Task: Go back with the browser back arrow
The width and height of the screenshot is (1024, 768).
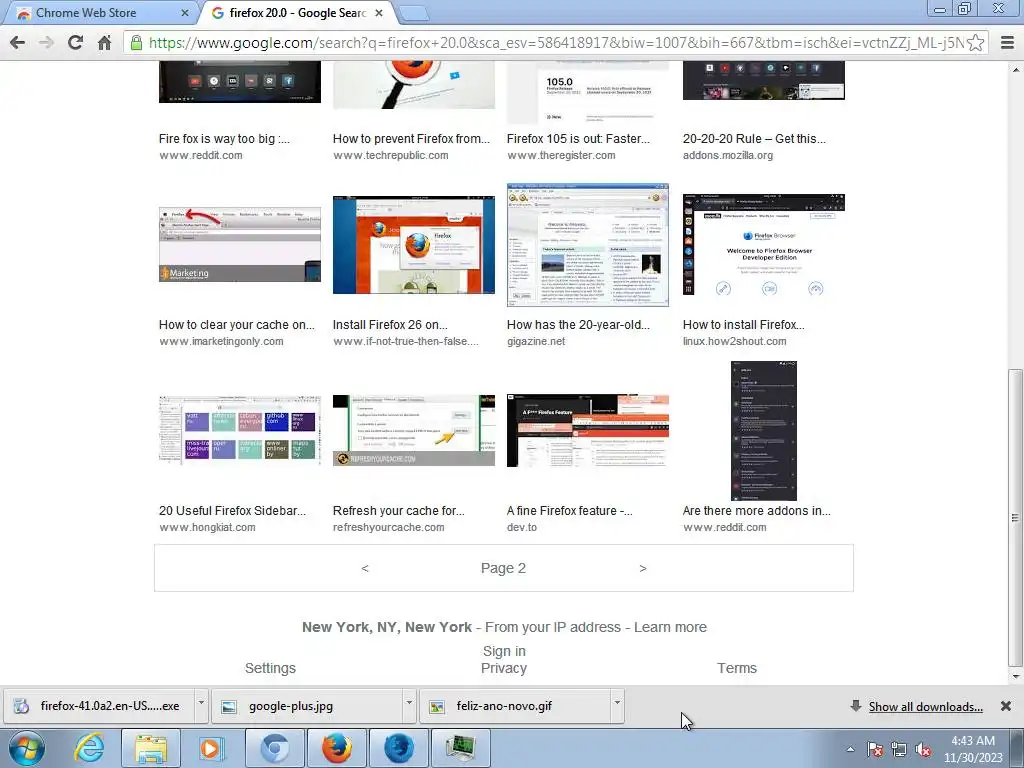Action: coord(18,43)
